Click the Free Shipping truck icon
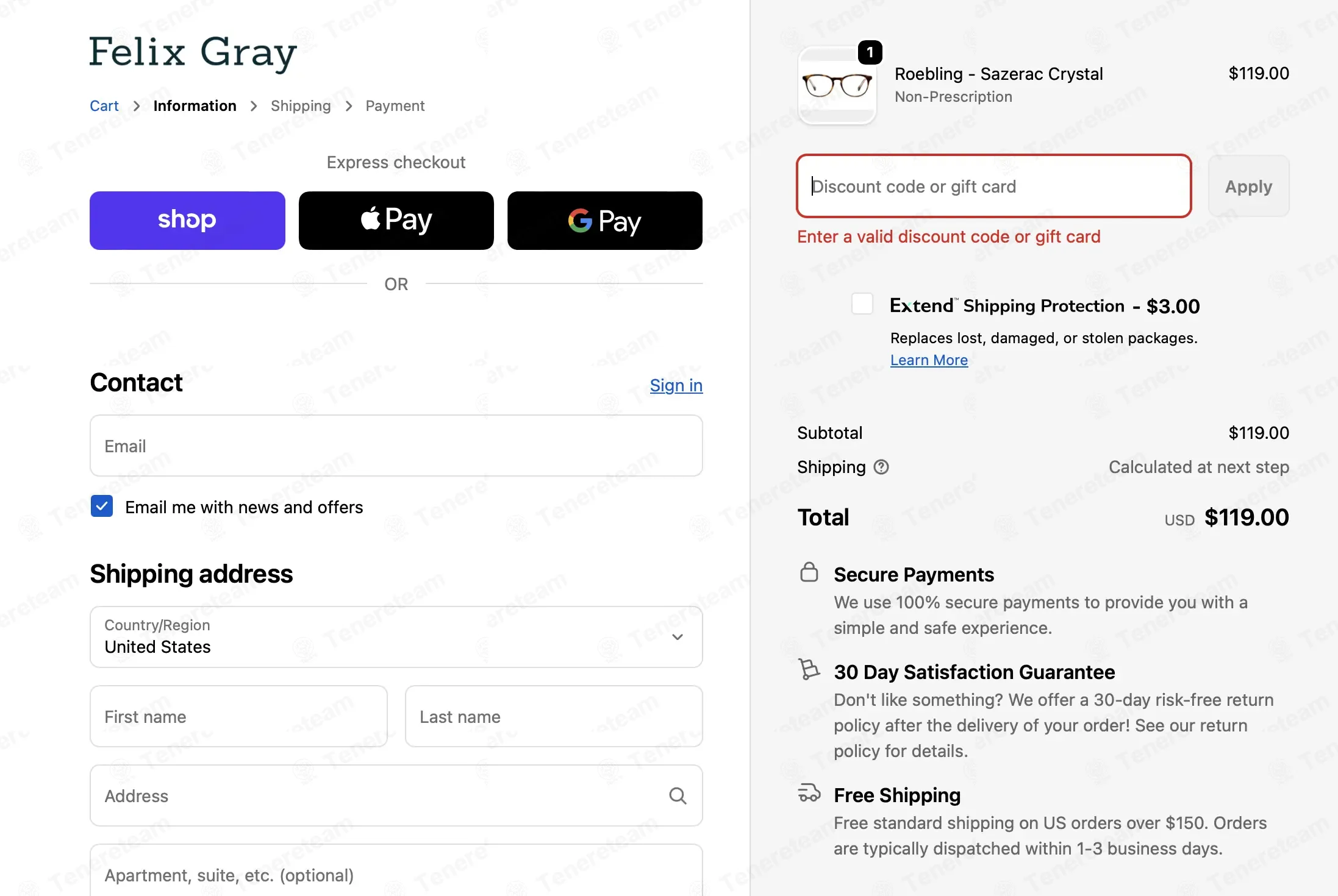 coord(809,793)
